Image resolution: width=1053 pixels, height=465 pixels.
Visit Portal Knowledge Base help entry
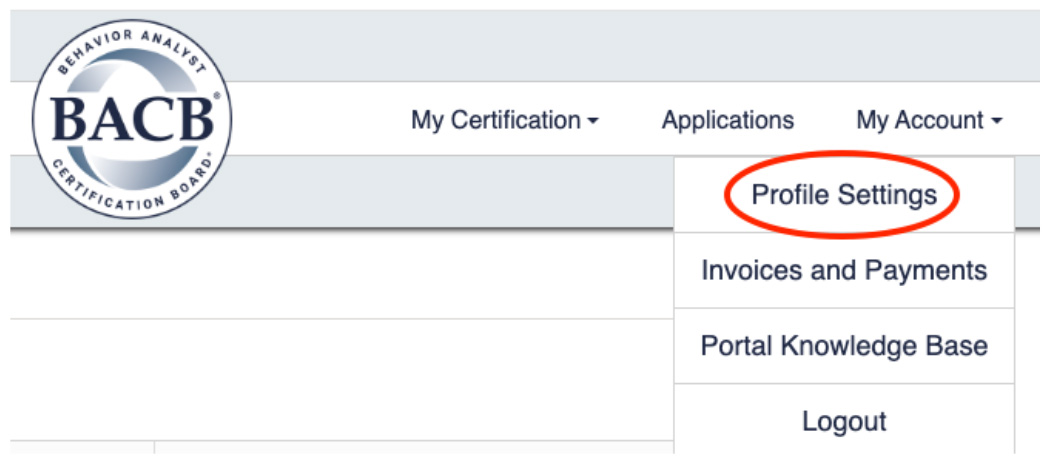pyautogui.click(x=844, y=346)
